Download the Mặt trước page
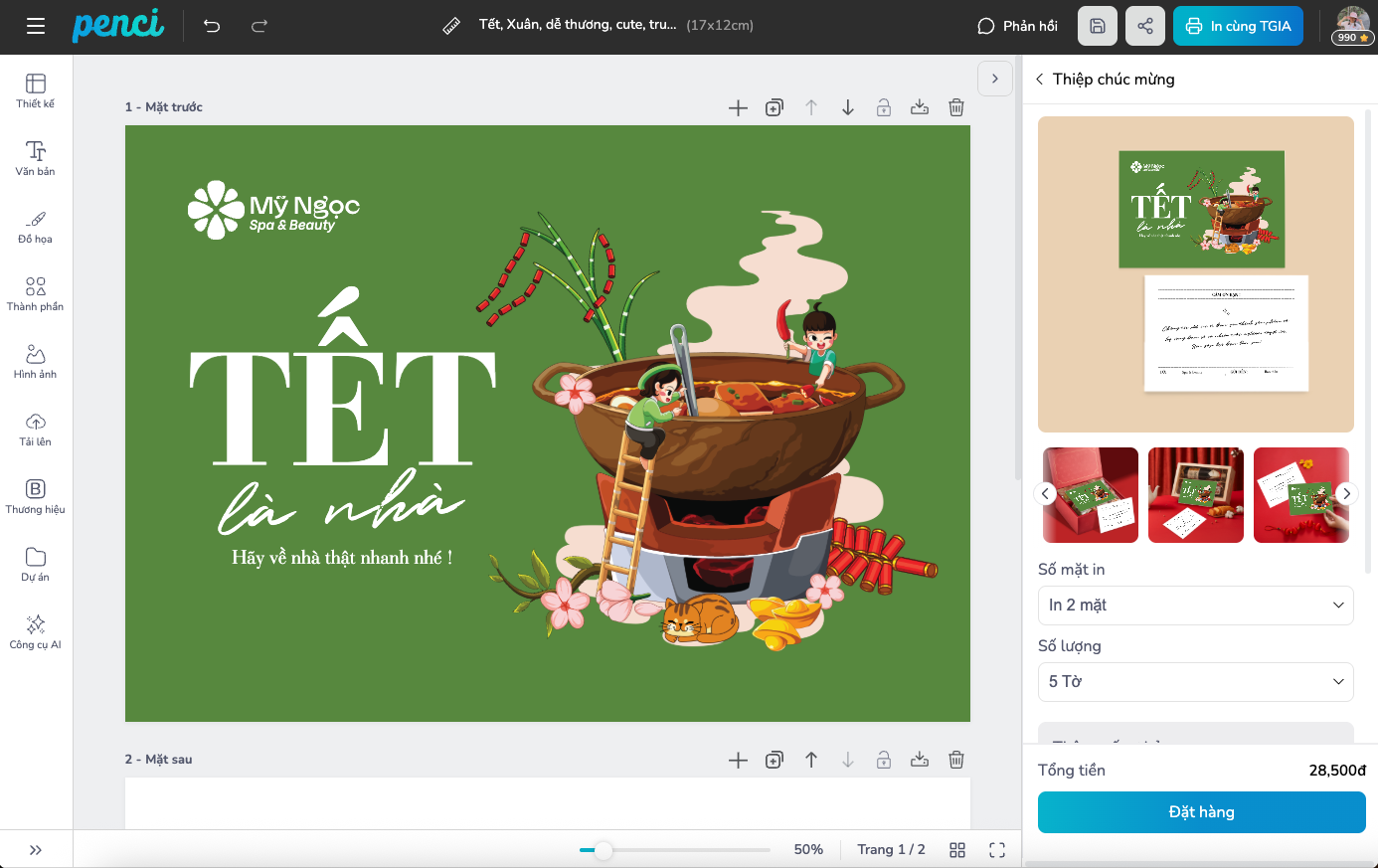Image resolution: width=1378 pixels, height=868 pixels. (920, 107)
